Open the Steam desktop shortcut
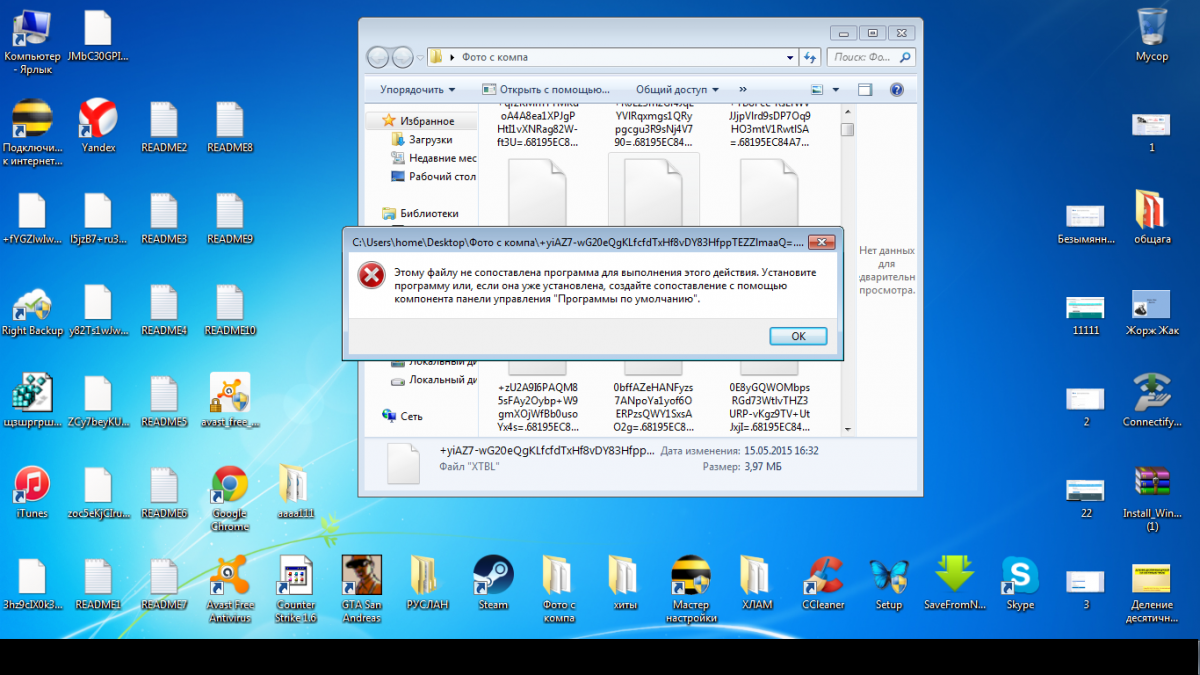The image size is (1200, 675). click(493, 576)
